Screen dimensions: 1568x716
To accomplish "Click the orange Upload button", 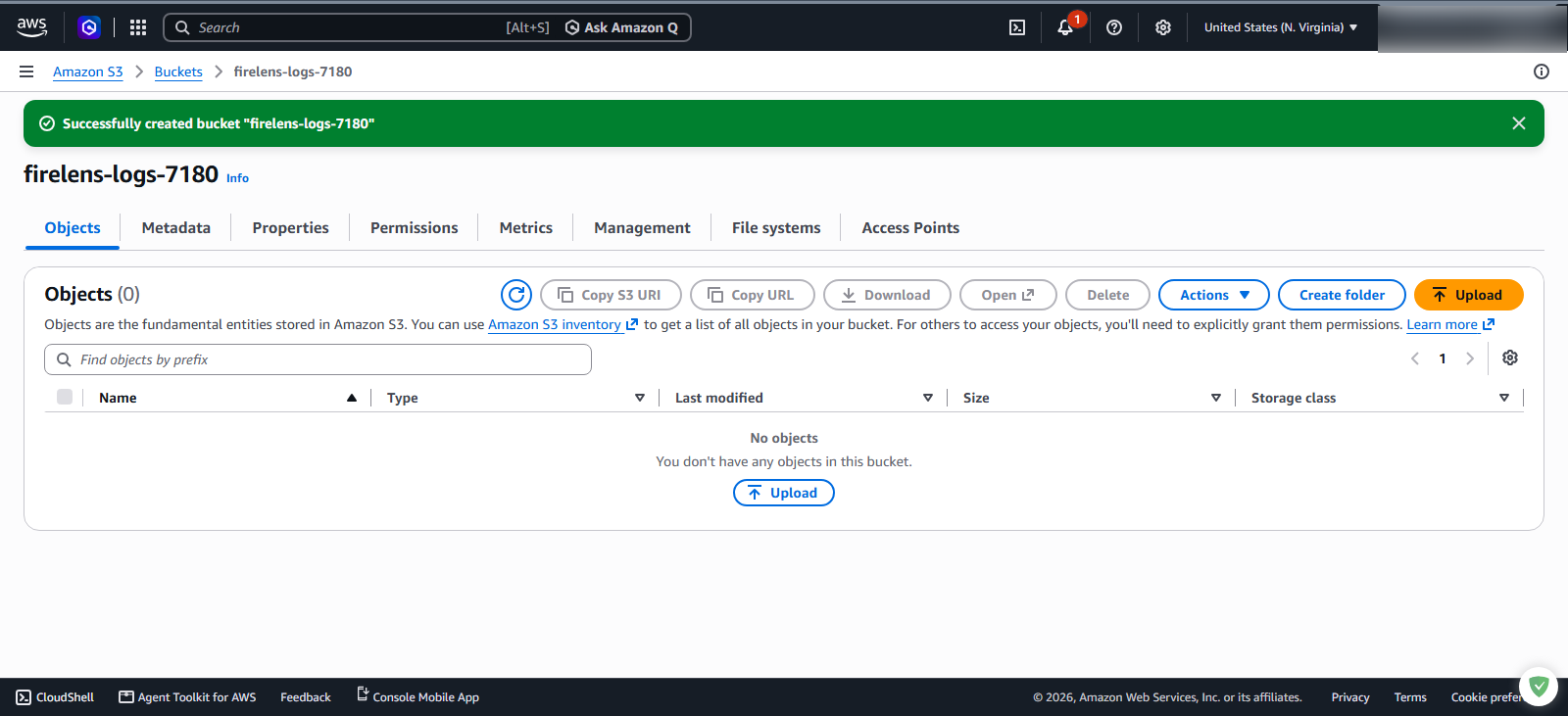I will [x=1469, y=295].
